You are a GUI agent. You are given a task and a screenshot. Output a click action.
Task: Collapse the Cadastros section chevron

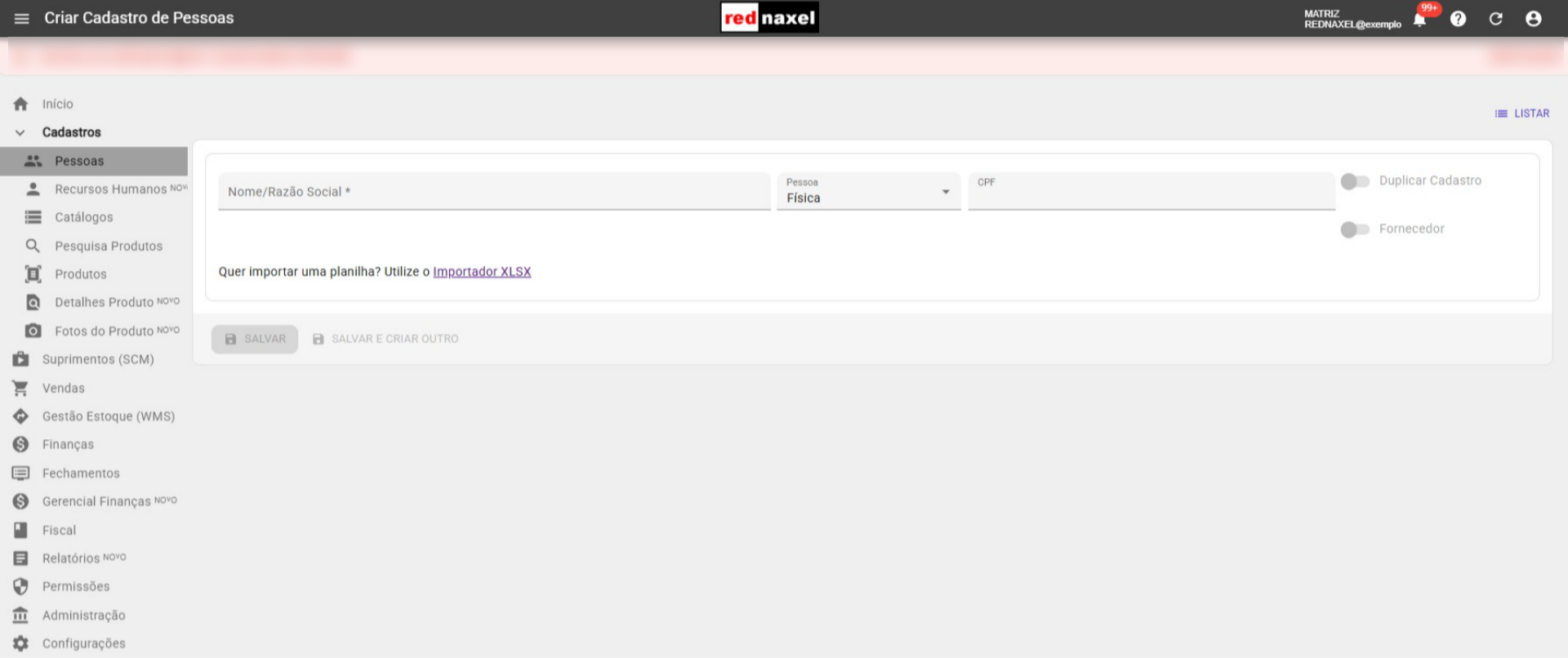tap(20, 132)
